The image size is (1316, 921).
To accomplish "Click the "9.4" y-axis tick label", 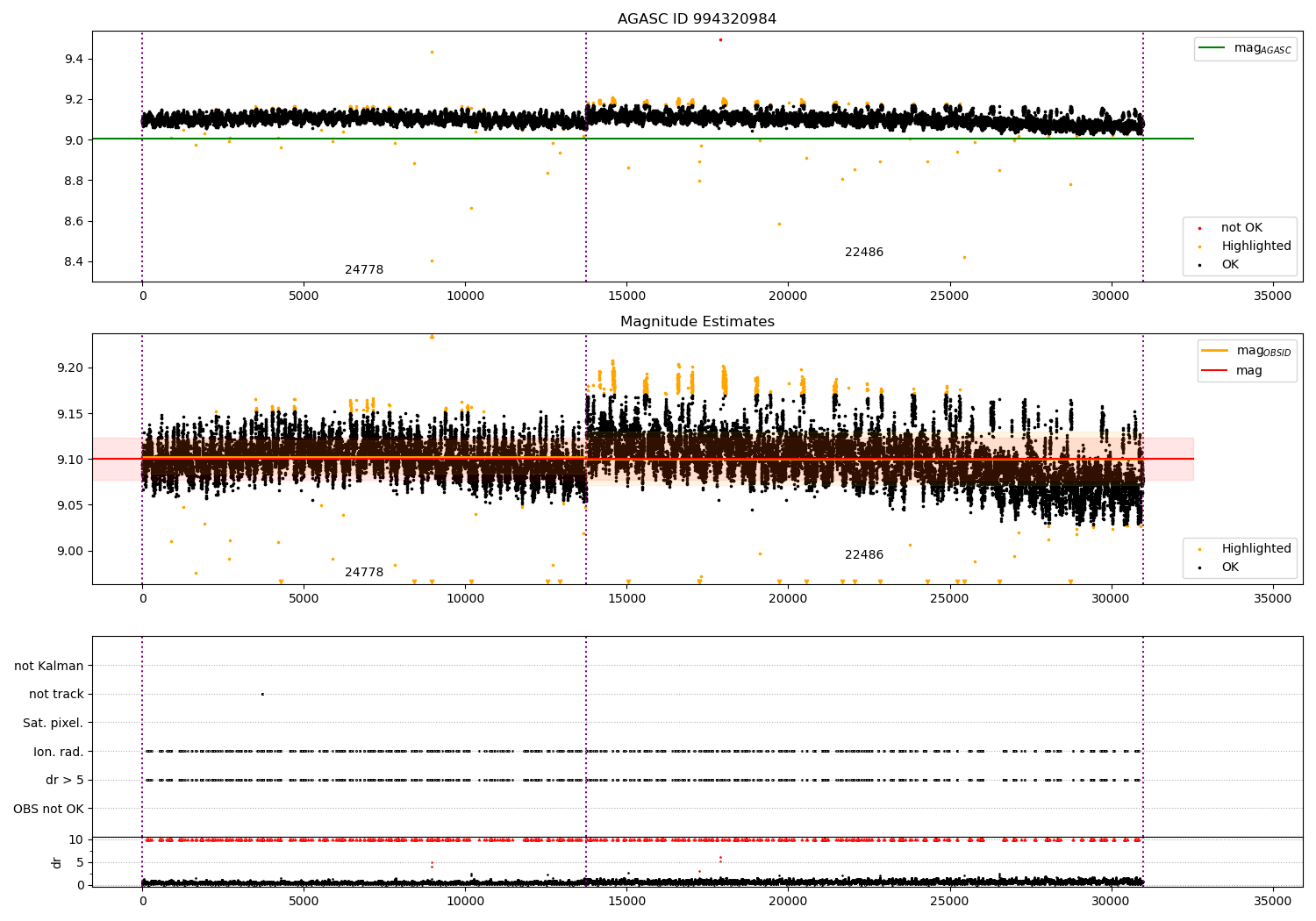I will pyautogui.click(x=74, y=60).
